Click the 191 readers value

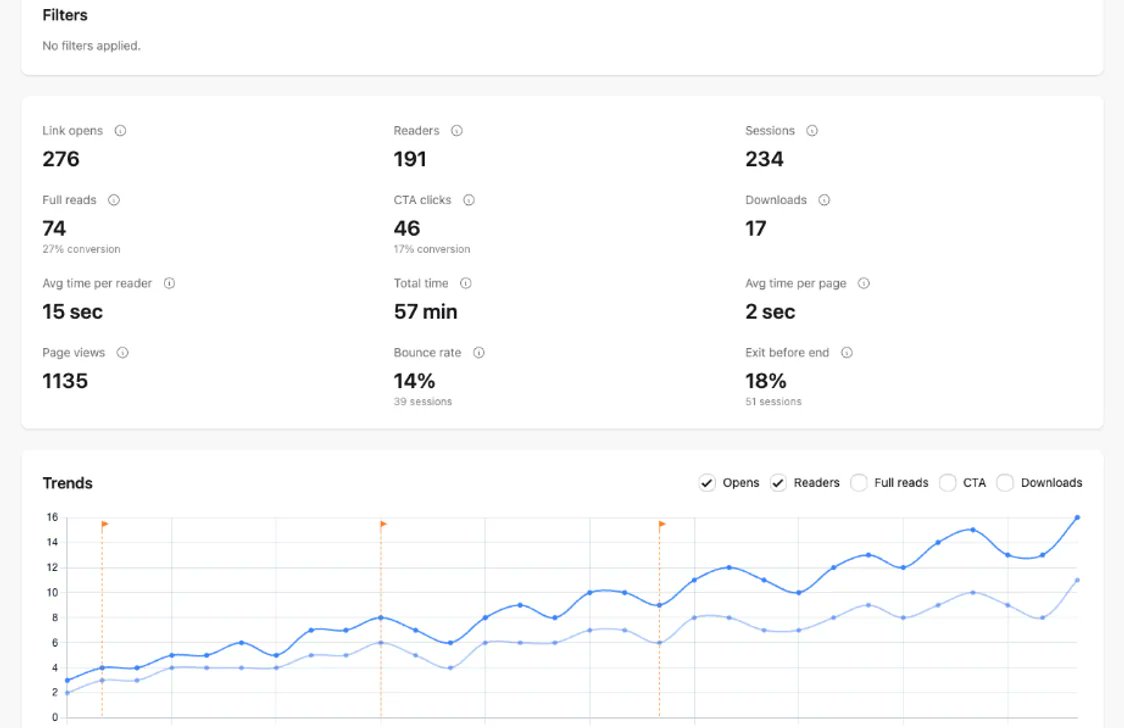[410, 159]
